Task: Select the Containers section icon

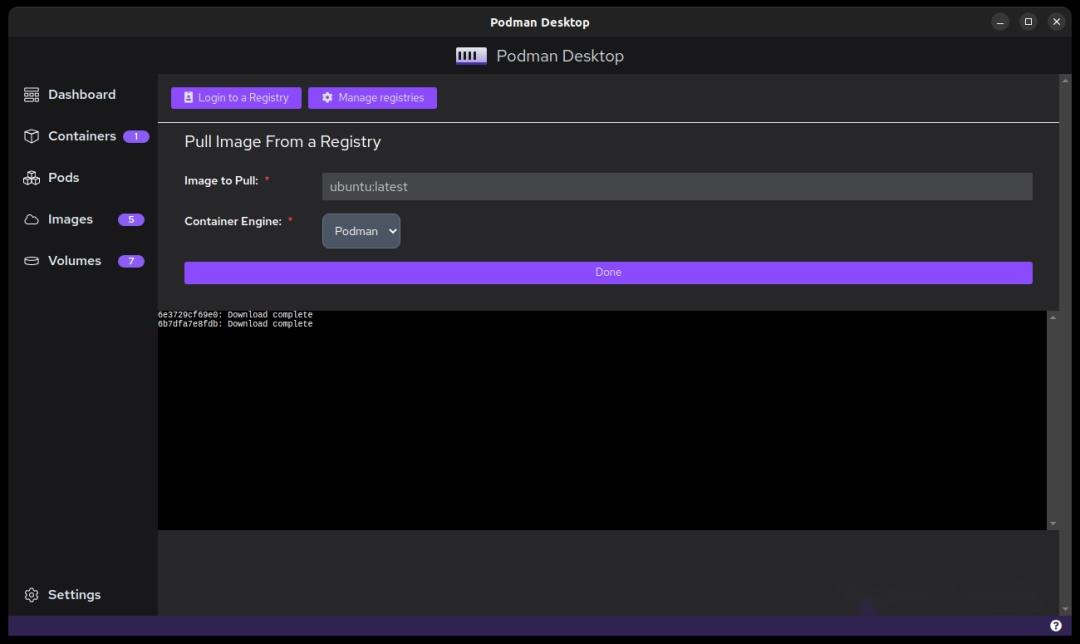Action: (31, 136)
